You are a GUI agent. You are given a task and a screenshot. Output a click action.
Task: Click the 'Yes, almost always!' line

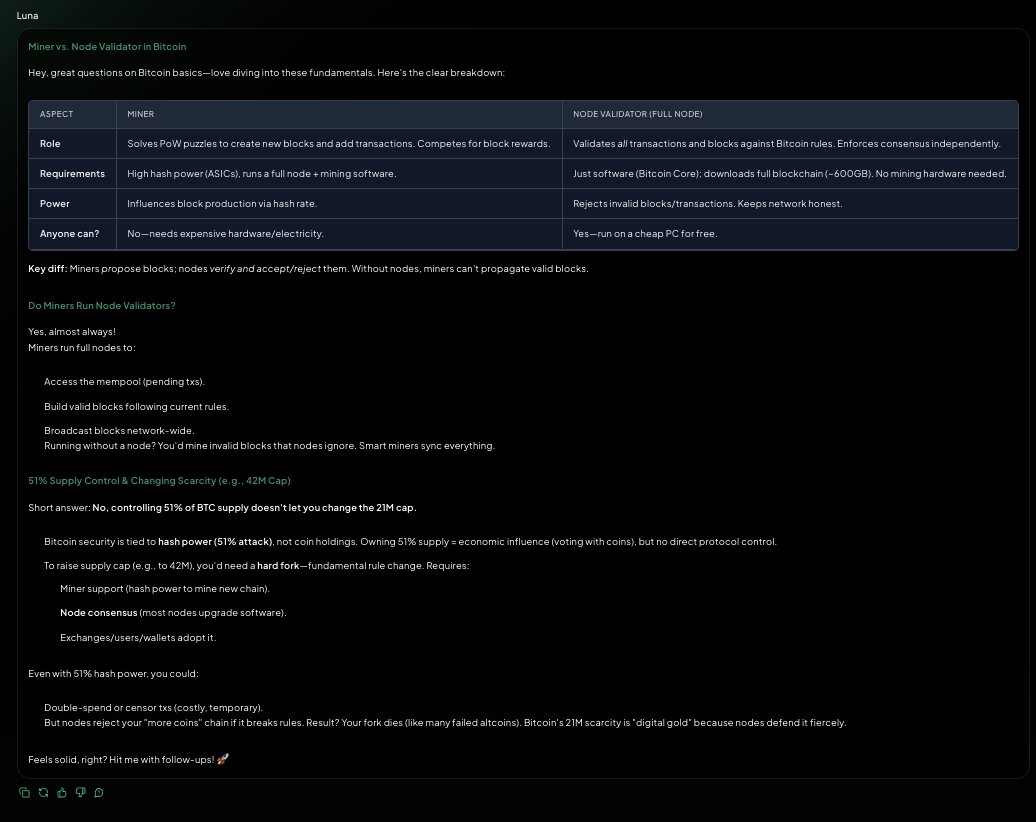[x=72, y=331]
